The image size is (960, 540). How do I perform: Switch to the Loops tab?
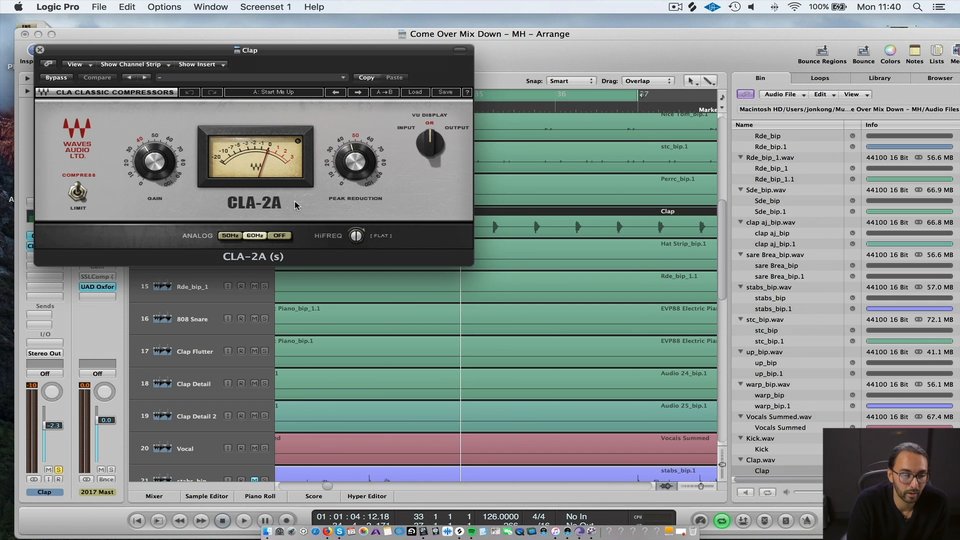[820, 78]
